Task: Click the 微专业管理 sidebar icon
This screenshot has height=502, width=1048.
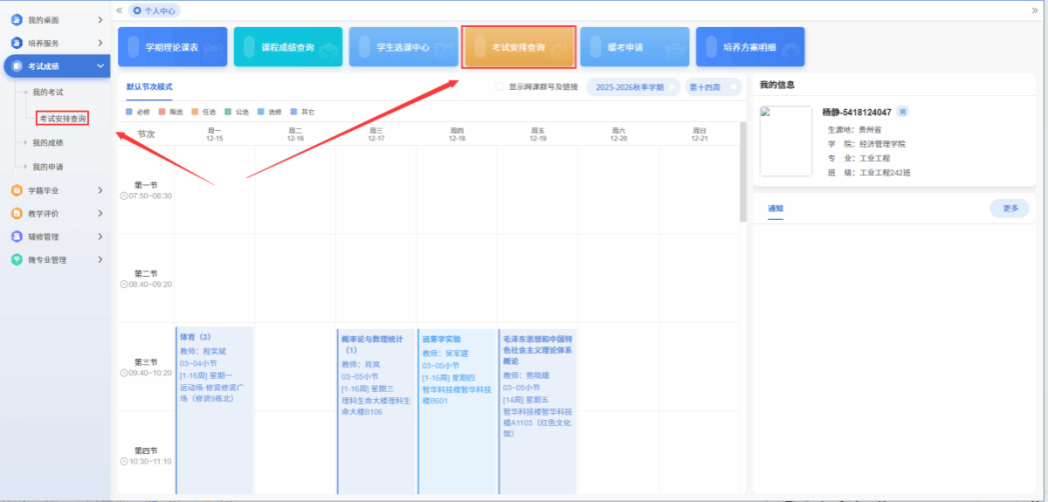Action: (16, 260)
